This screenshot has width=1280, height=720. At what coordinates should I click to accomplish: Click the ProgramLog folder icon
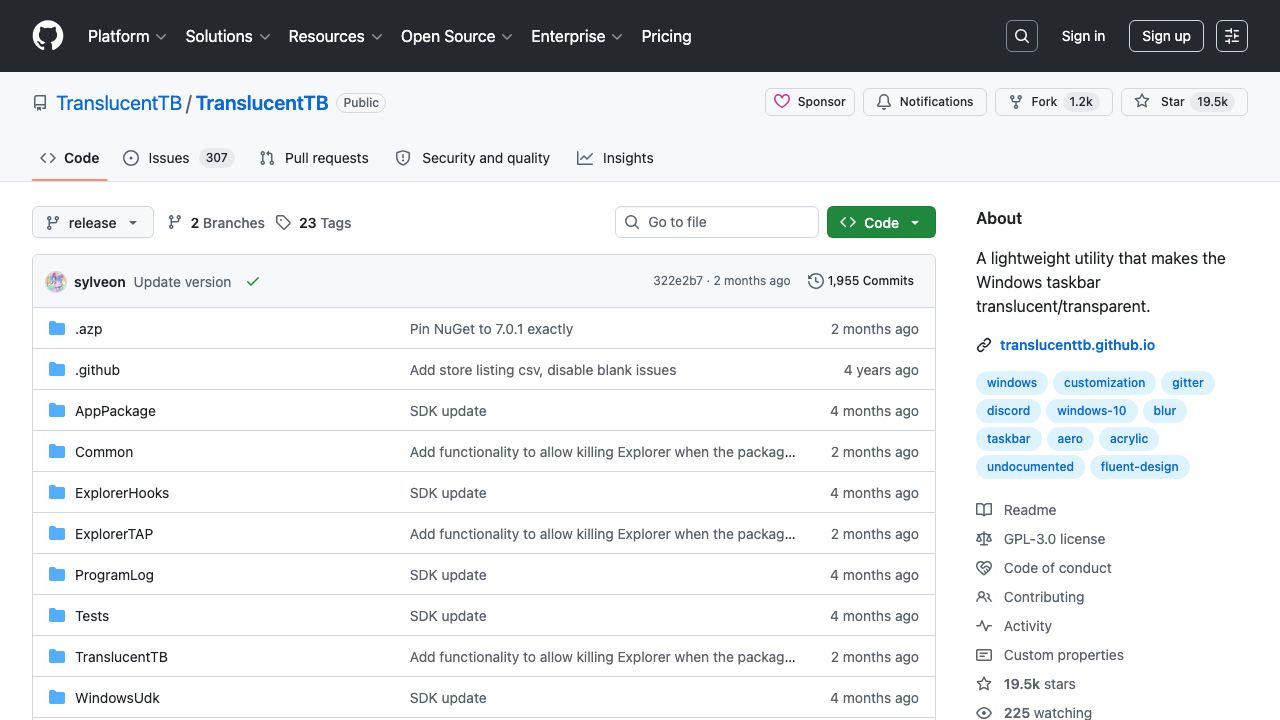[x=57, y=575]
